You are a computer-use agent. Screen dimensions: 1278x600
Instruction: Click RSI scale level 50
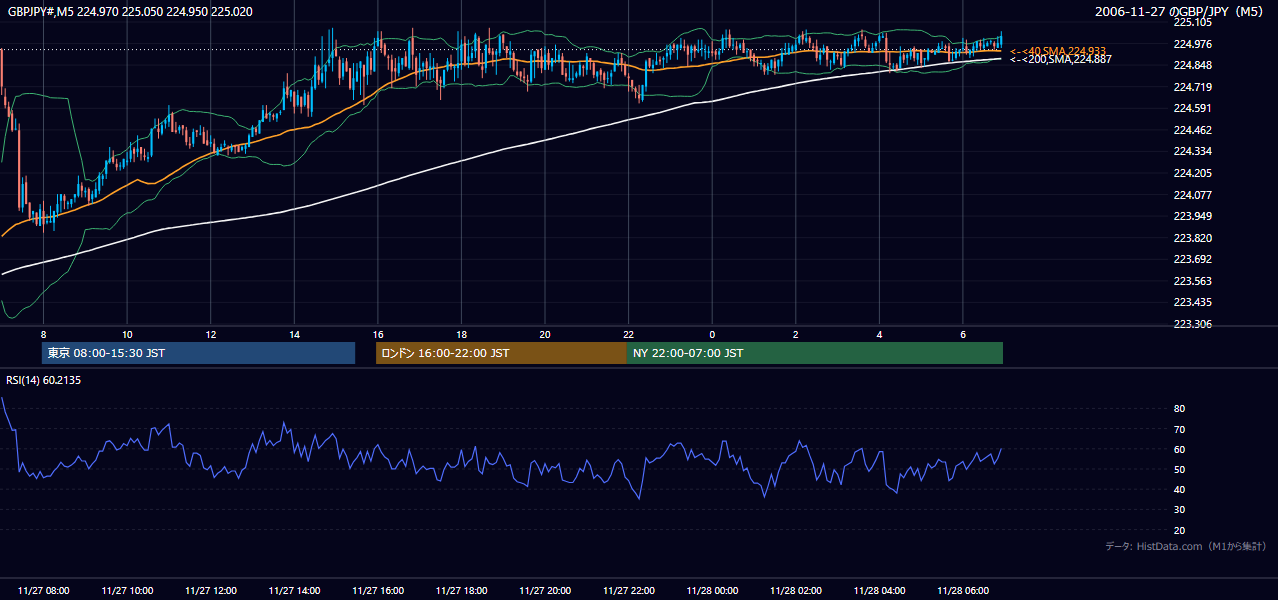(1179, 469)
